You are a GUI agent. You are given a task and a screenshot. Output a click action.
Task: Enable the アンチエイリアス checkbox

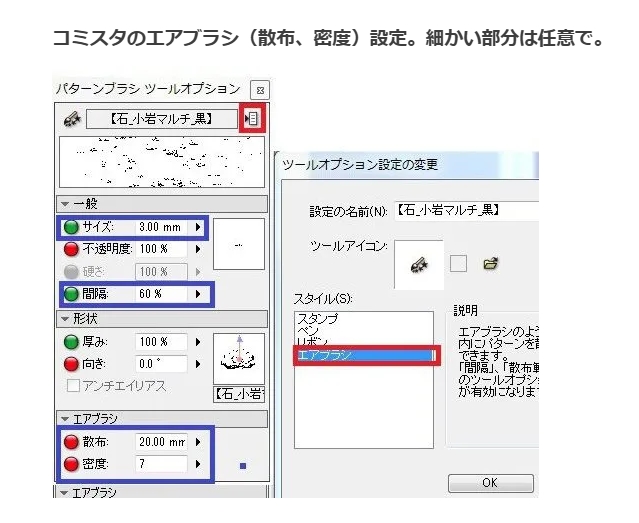tap(72, 386)
